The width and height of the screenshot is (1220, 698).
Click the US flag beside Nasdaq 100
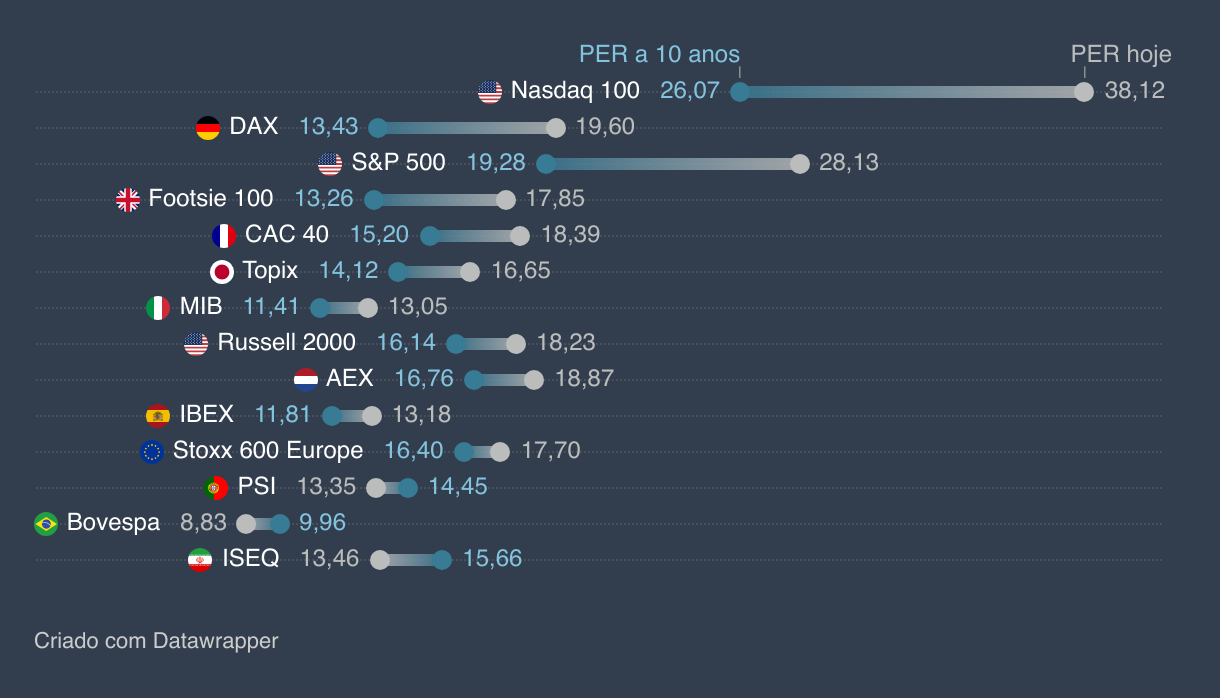click(x=490, y=92)
